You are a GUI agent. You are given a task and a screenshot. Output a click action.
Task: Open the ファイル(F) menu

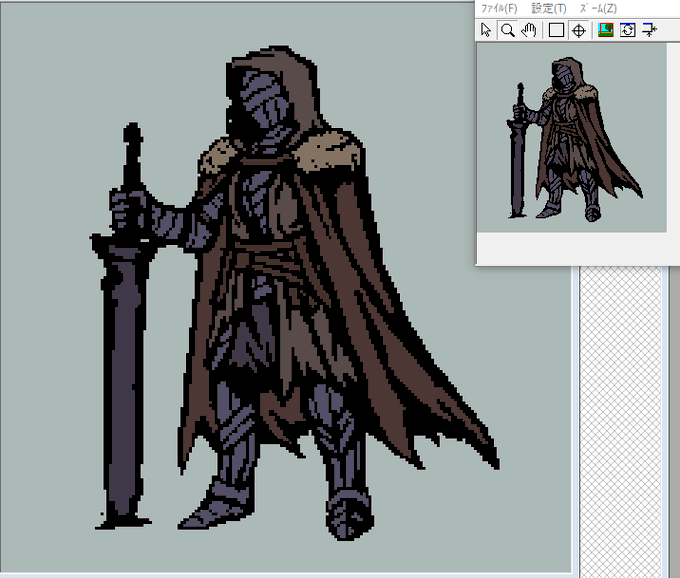pos(499,8)
